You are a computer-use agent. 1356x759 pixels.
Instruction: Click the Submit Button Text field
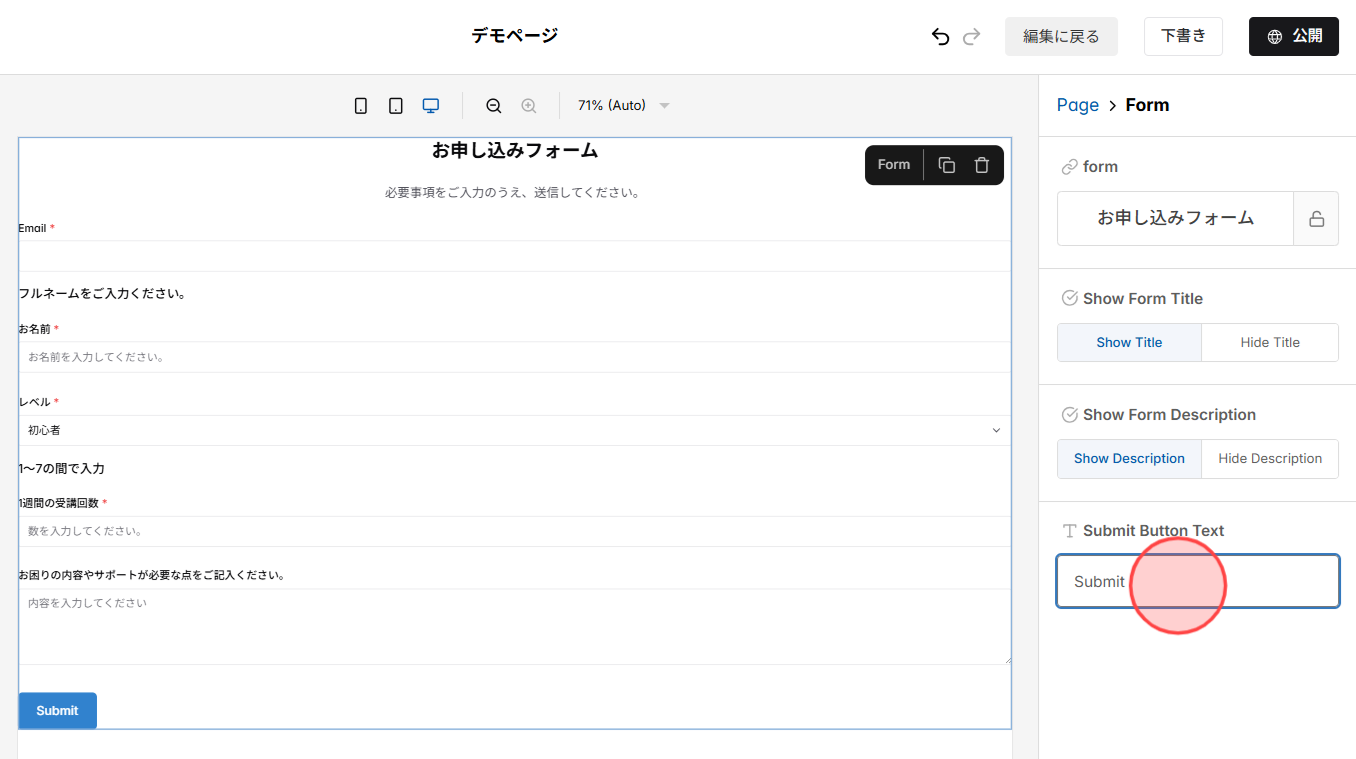click(1197, 581)
